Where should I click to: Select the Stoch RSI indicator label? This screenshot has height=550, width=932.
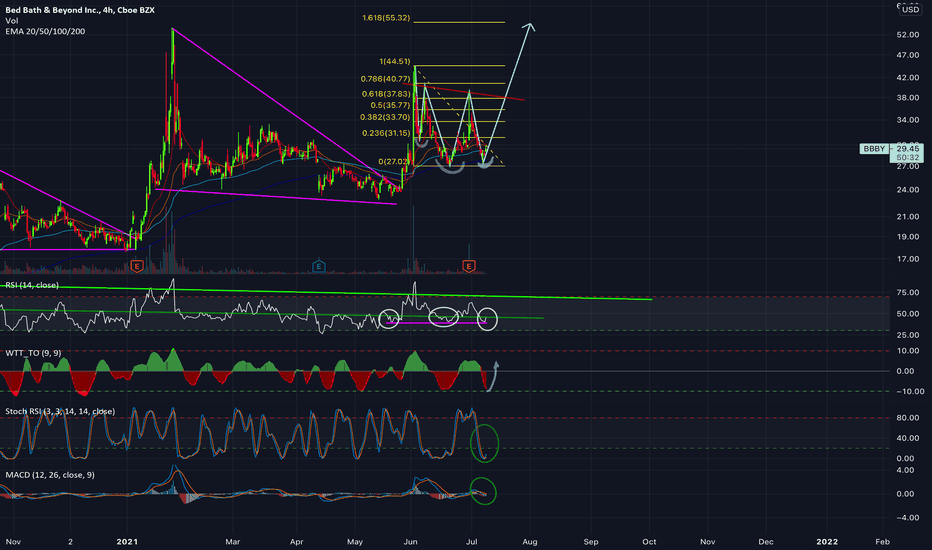[60, 411]
